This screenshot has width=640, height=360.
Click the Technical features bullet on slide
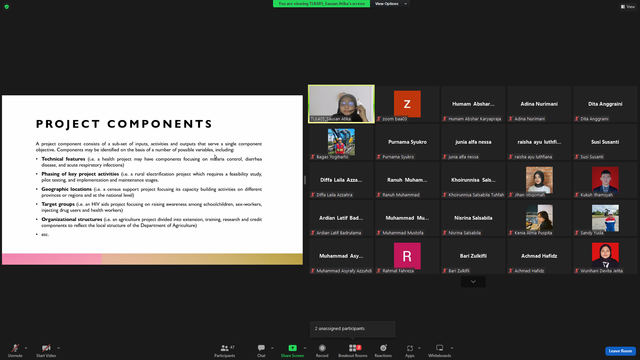pos(149,162)
